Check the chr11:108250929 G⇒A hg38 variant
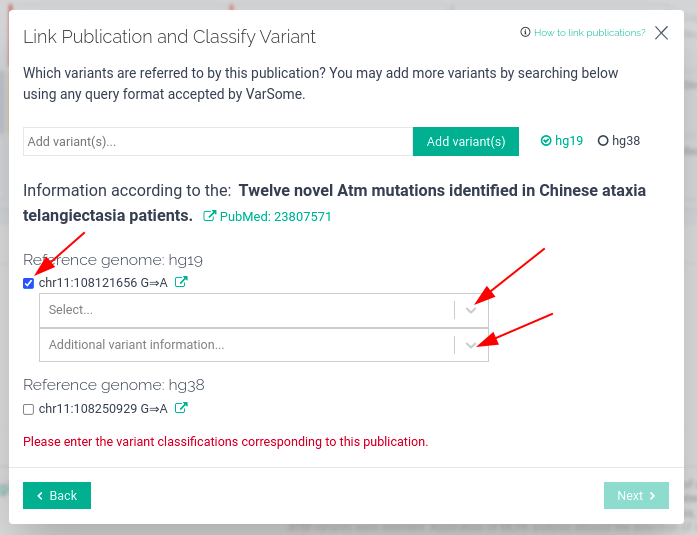This screenshot has width=697, height=535. [x=28, y=409]
